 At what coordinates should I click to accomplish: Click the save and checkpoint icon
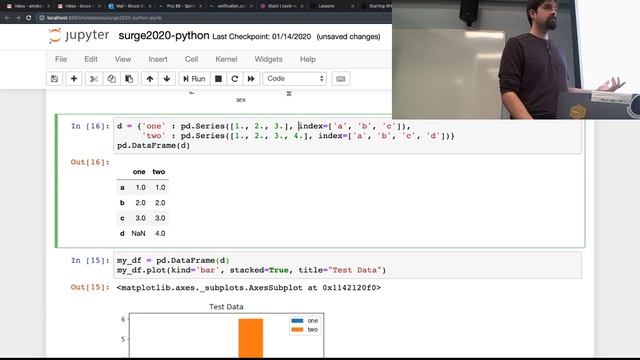[x=54, y=79]
